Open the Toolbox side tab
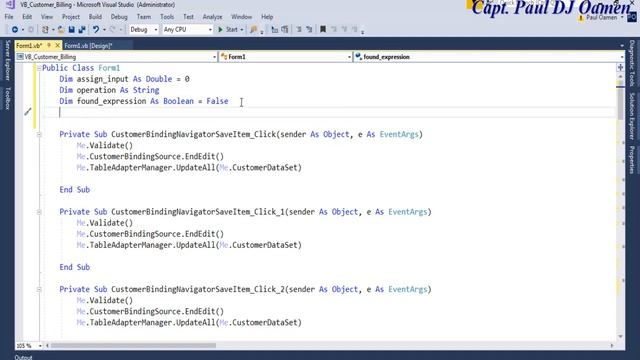The width and height of the screenshot is (640, 360). [7, 98]
